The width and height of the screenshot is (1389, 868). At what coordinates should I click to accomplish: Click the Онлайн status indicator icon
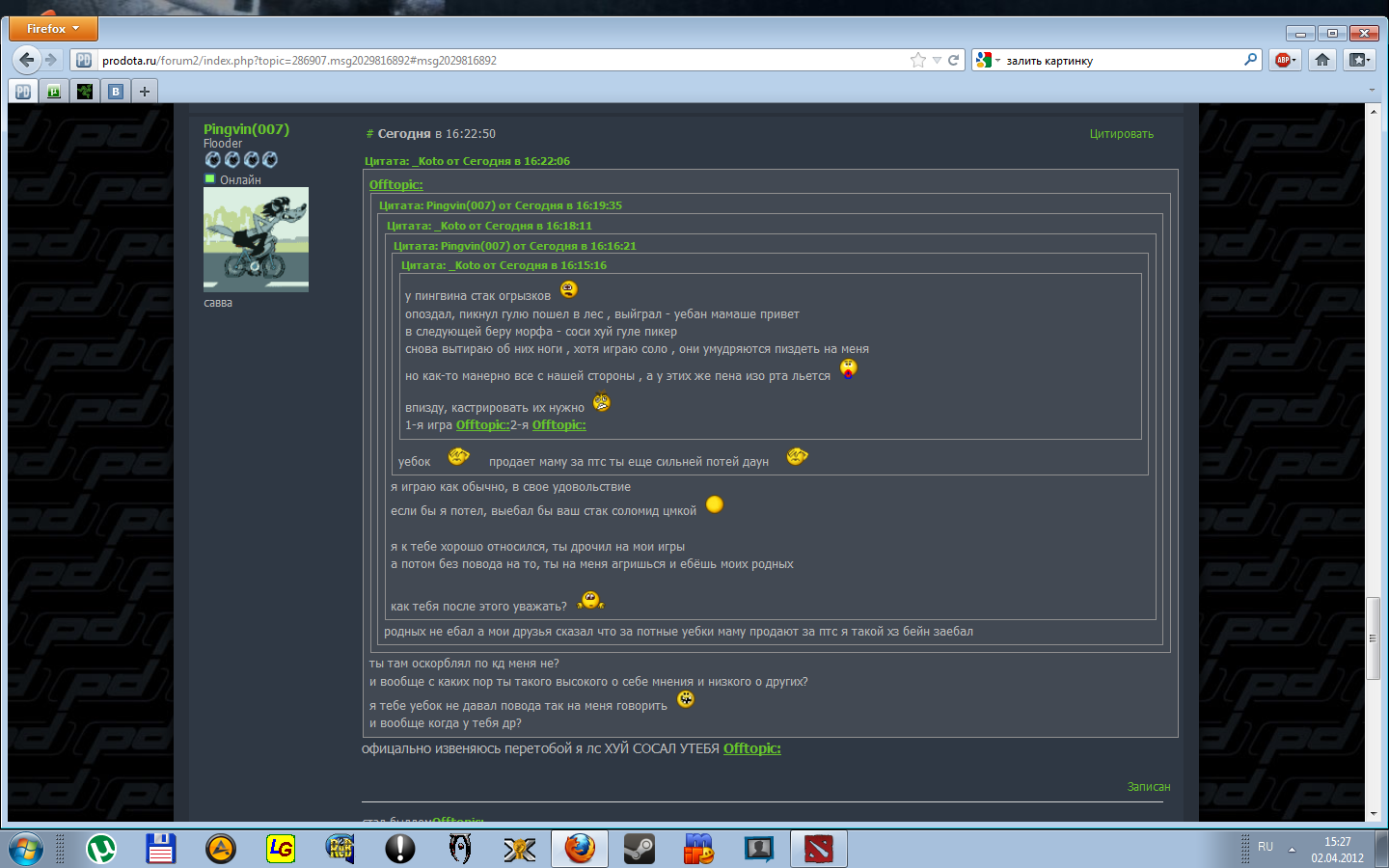(x=209, y=178)
